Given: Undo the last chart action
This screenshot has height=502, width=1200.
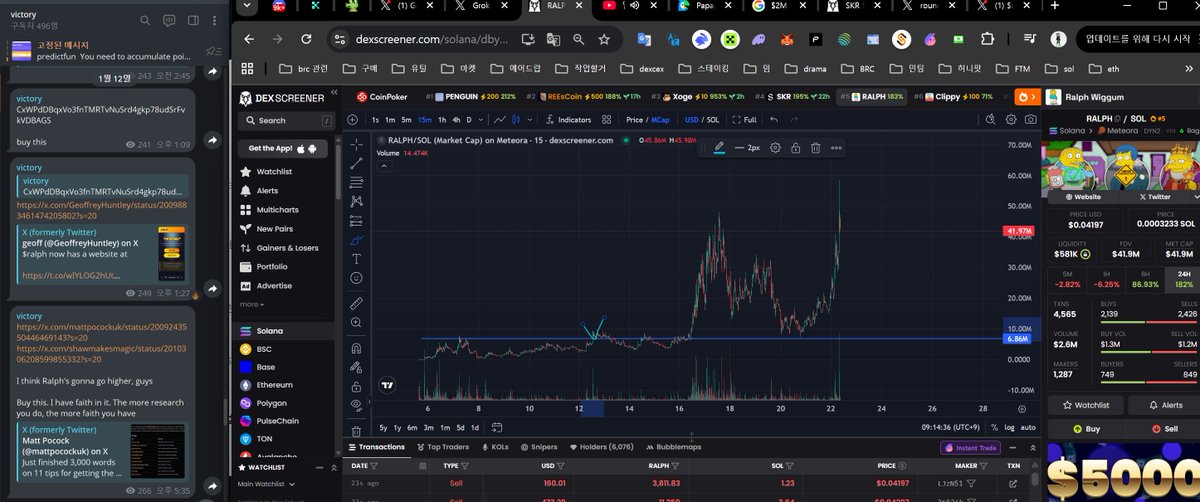Looking at the screenshot, I should coord(773,119).
